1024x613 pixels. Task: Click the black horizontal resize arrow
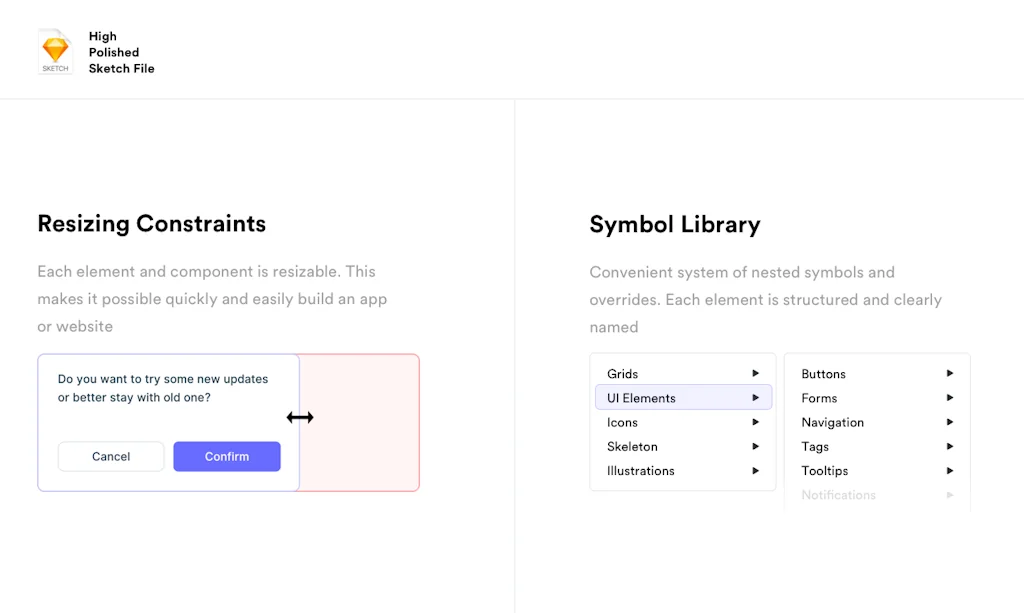tap(299, 417)
